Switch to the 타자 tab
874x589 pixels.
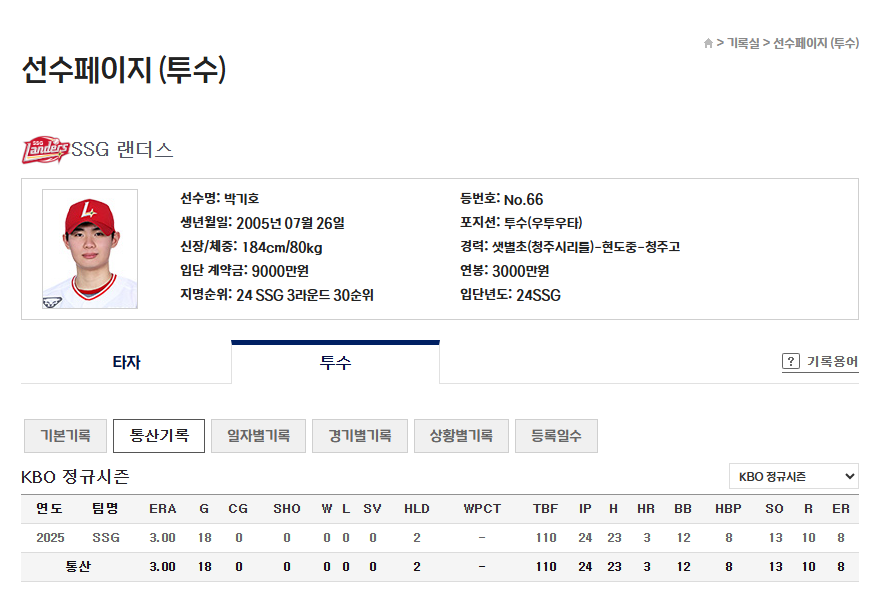[x=126, y=361]
